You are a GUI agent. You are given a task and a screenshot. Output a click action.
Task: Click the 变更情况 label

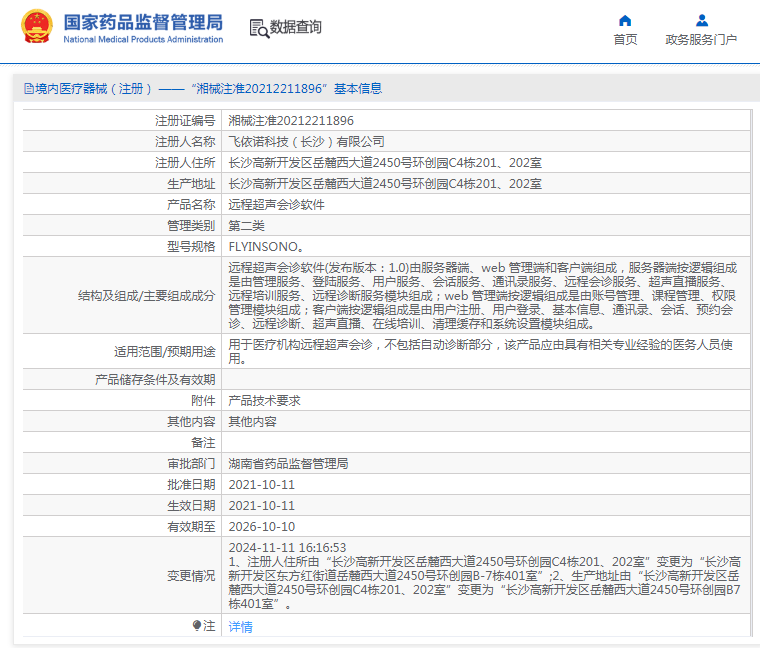(191, 576)
